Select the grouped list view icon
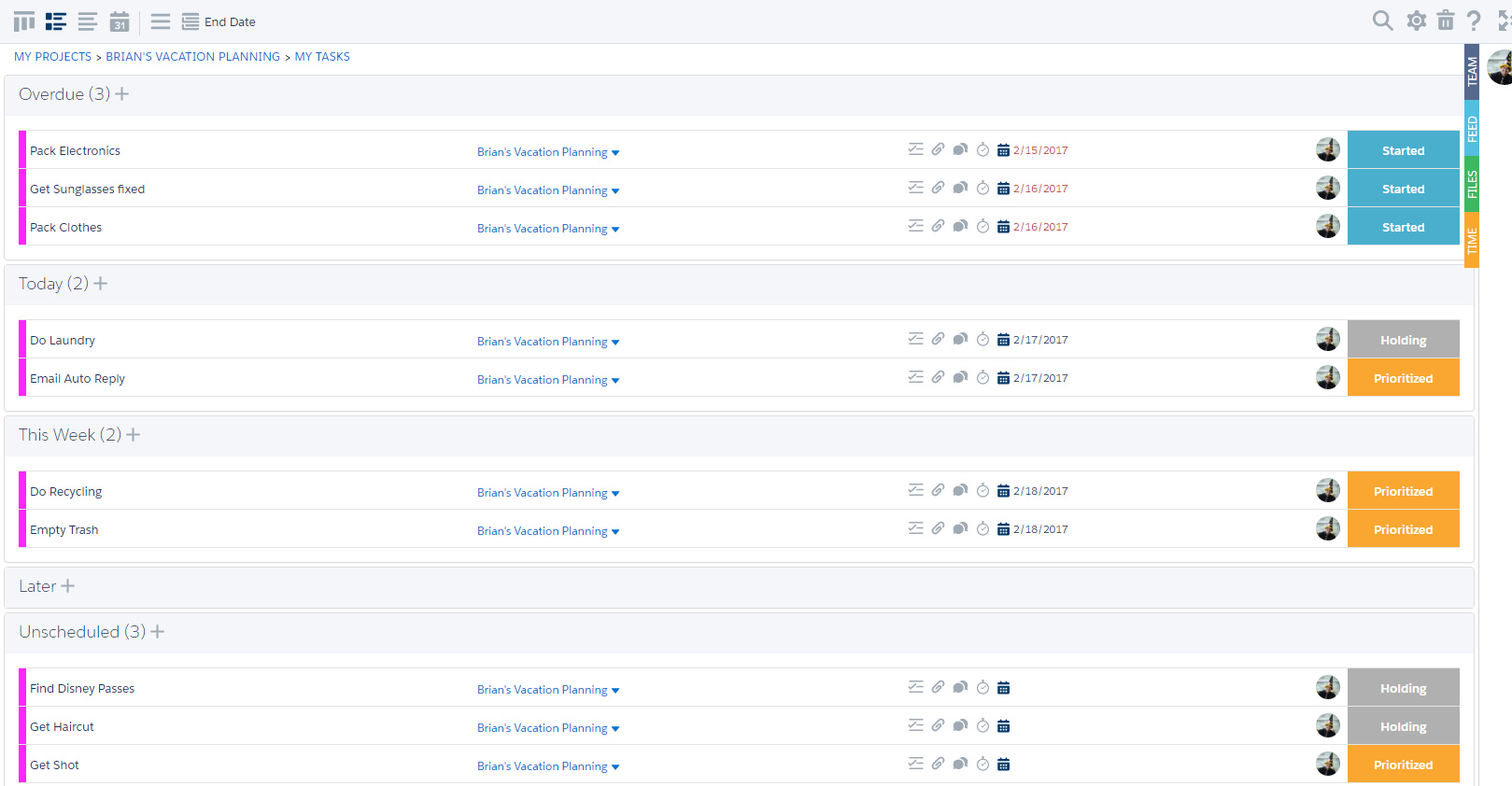Viewport: 1512px width, 786px height. (x=56, y=21)
